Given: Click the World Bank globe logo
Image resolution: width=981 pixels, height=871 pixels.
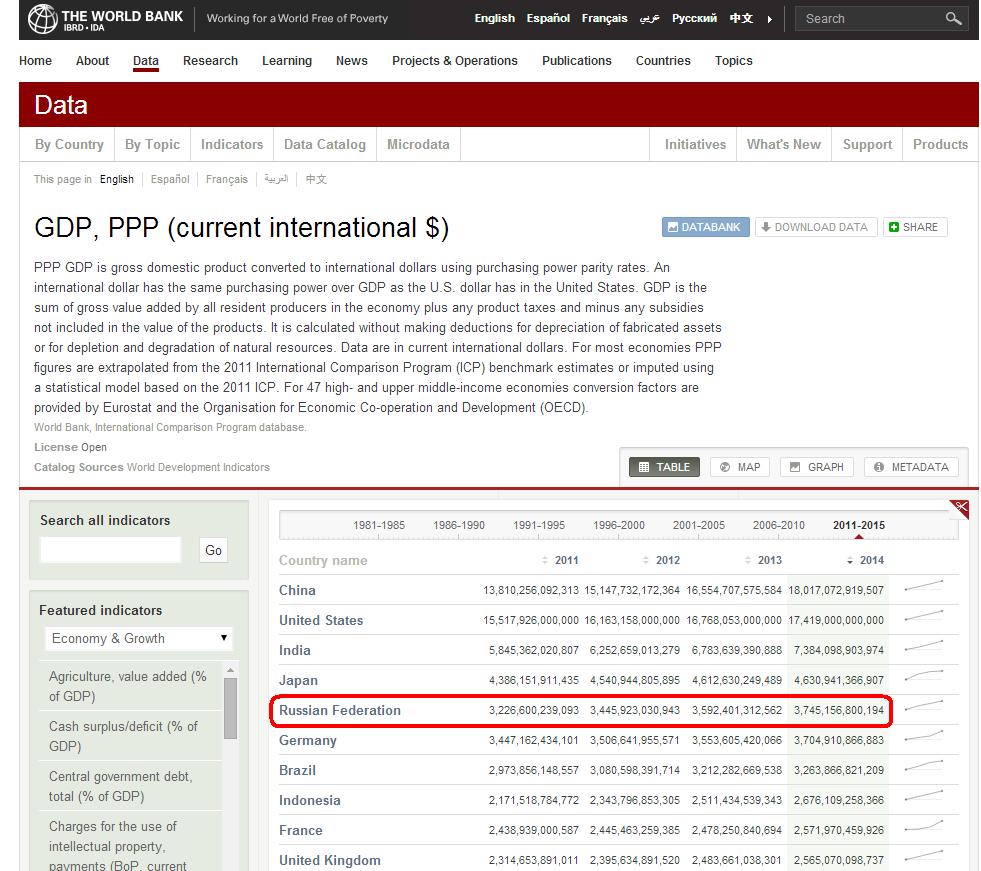Looking at the screenshot, I should point(43,18).
